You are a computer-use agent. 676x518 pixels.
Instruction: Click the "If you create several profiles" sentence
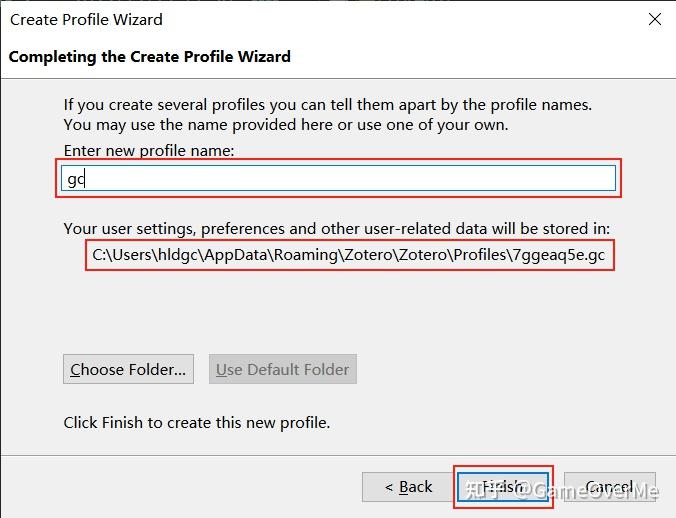pos(327,104)
